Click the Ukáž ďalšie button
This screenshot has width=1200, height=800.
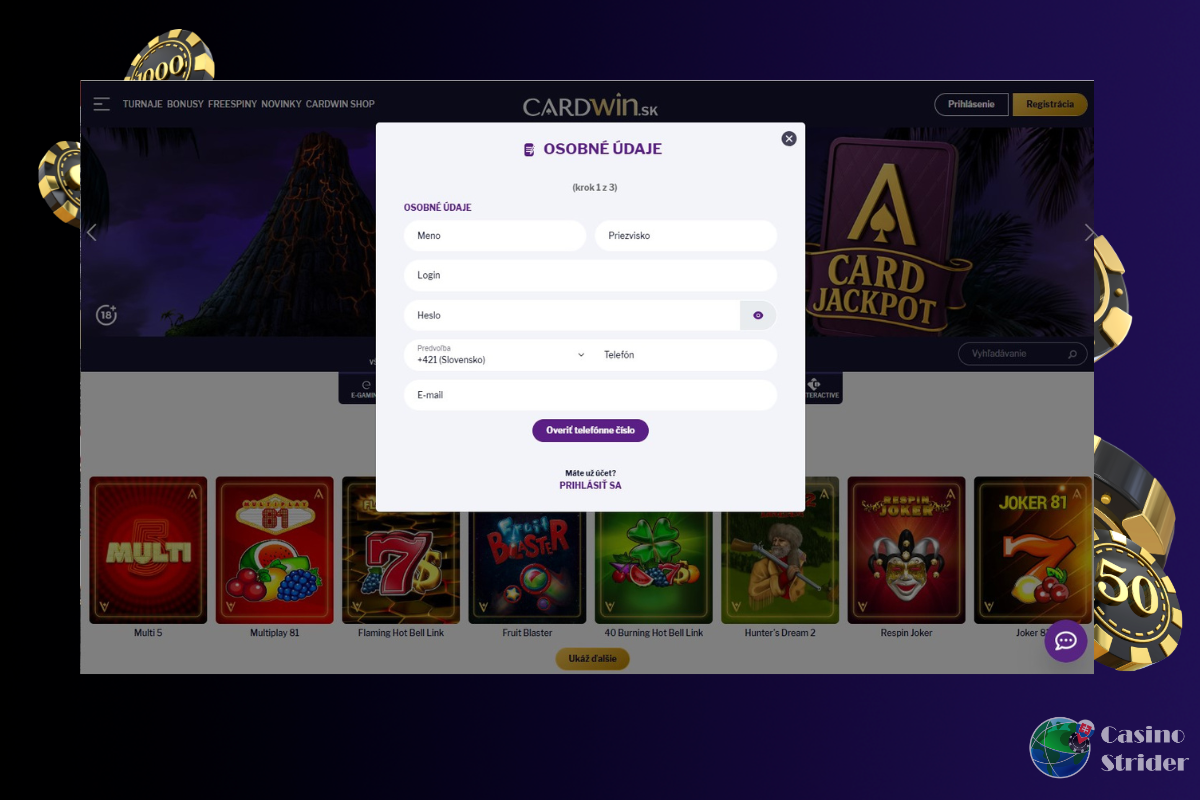593,659
